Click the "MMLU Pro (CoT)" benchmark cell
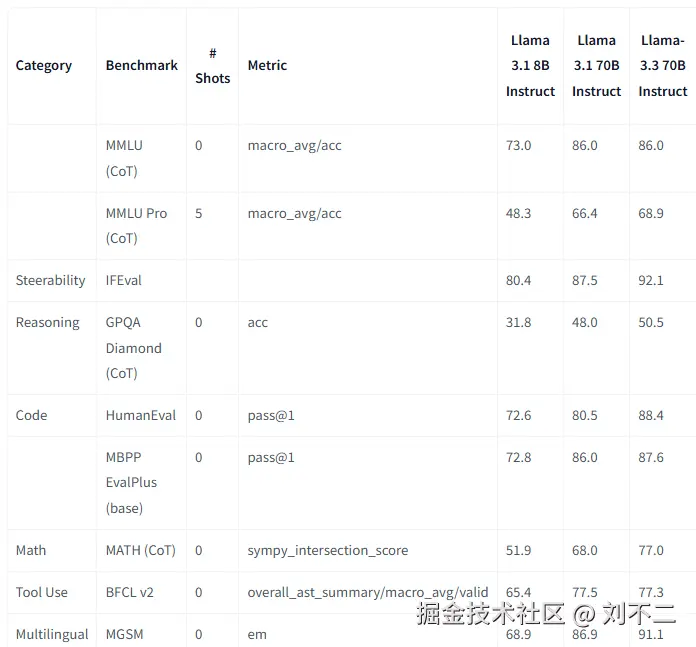Viewport: 696px width, 647px height. [x=136, y=225]
